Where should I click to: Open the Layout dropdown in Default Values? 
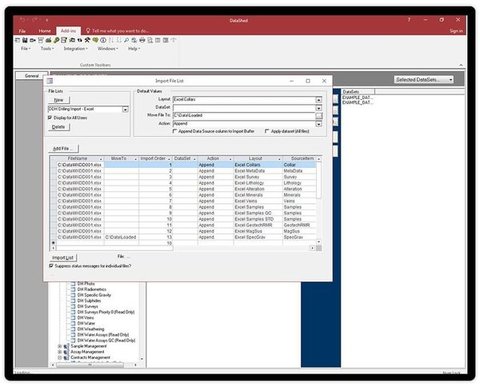(x=319, y=100)
